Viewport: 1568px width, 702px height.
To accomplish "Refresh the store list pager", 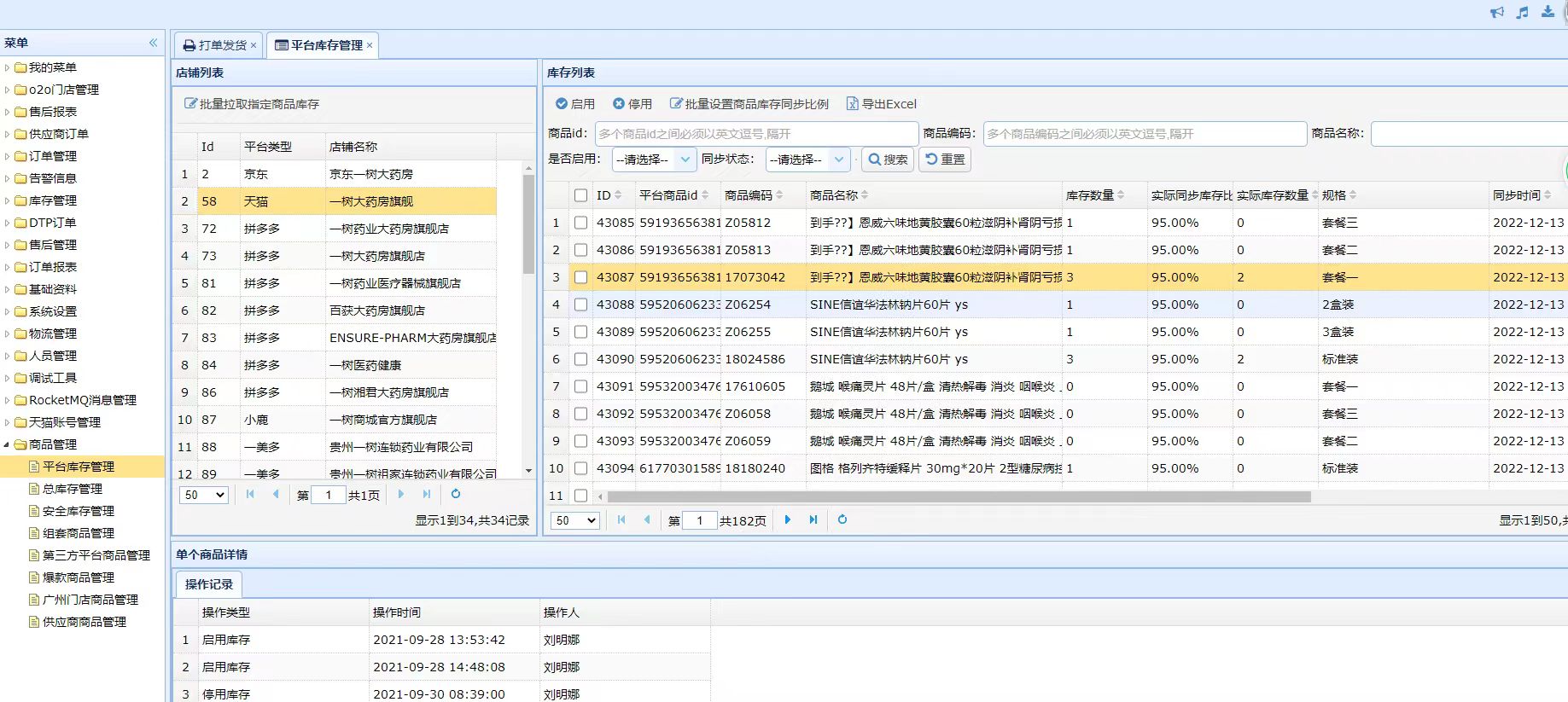I will click(456, 494).
